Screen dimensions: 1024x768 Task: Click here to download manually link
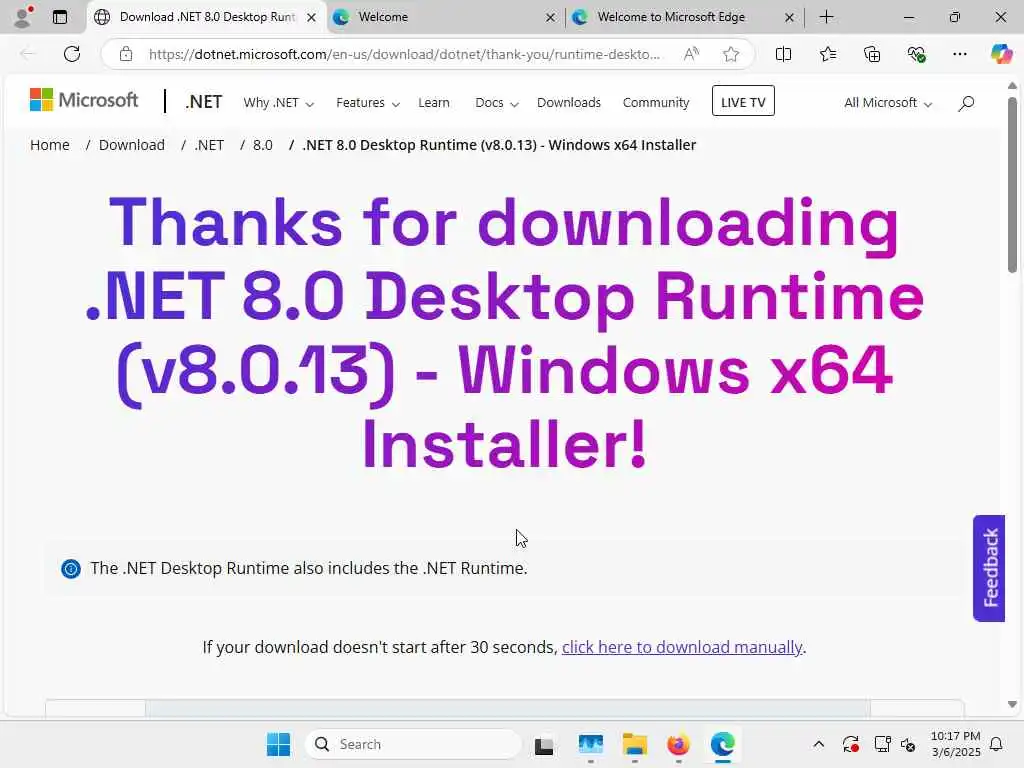pos(682,647)
